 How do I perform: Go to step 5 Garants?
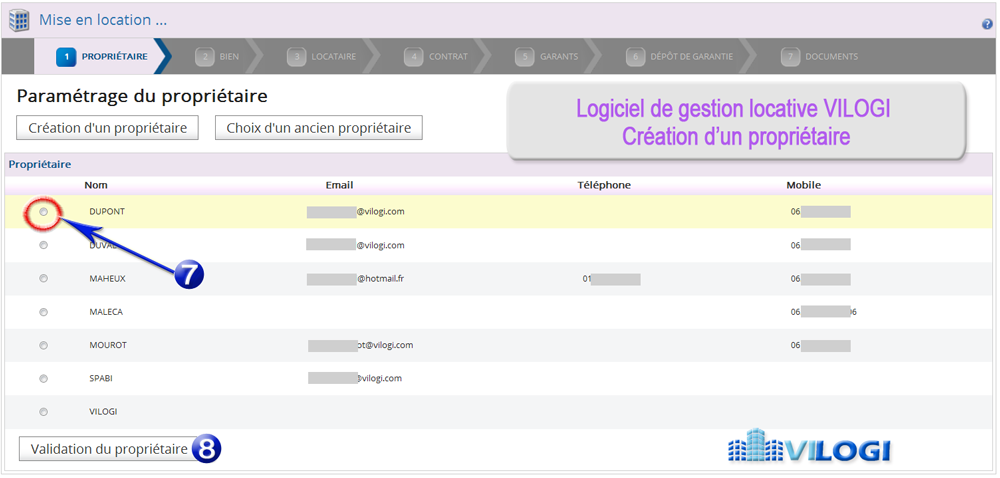[x=547, y=56]
